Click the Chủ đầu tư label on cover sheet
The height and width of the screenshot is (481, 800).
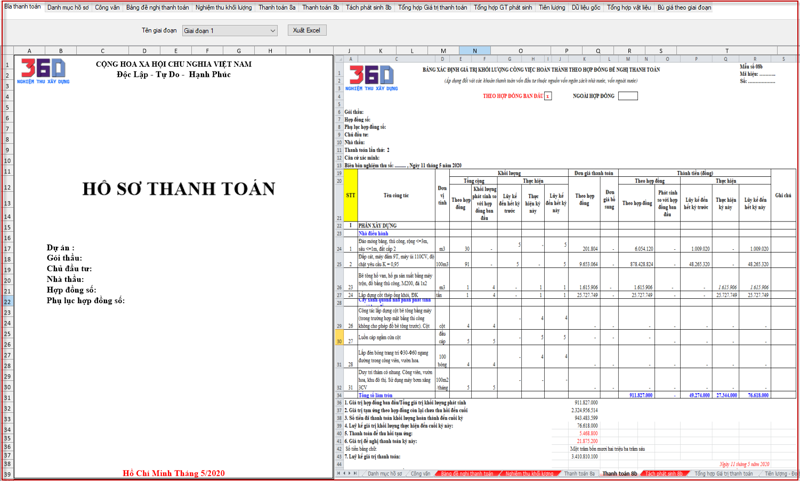[69, 269]
